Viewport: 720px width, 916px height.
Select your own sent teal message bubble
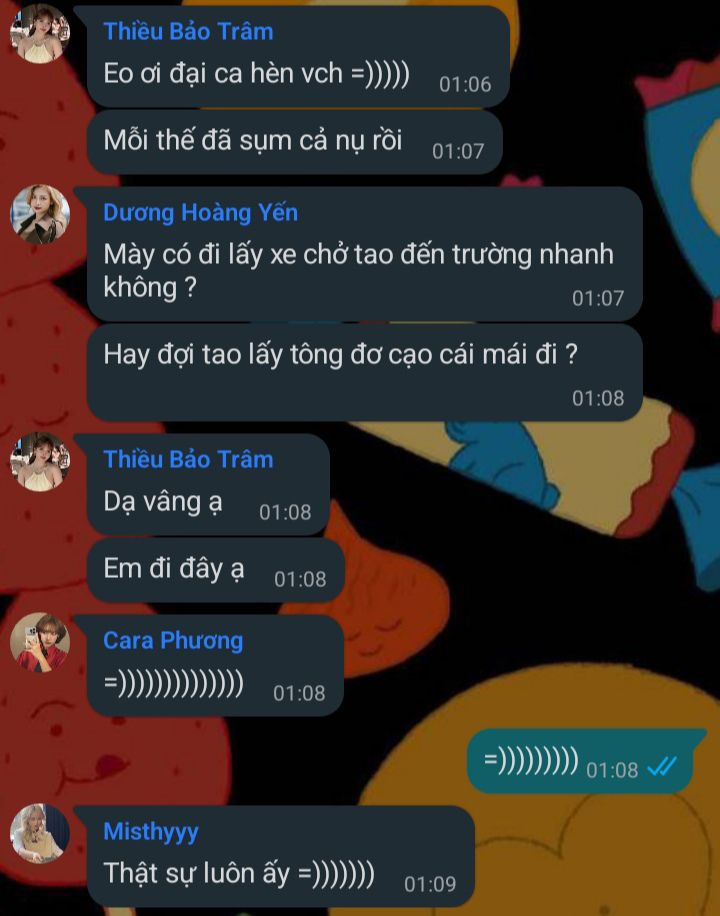point(580,761)
